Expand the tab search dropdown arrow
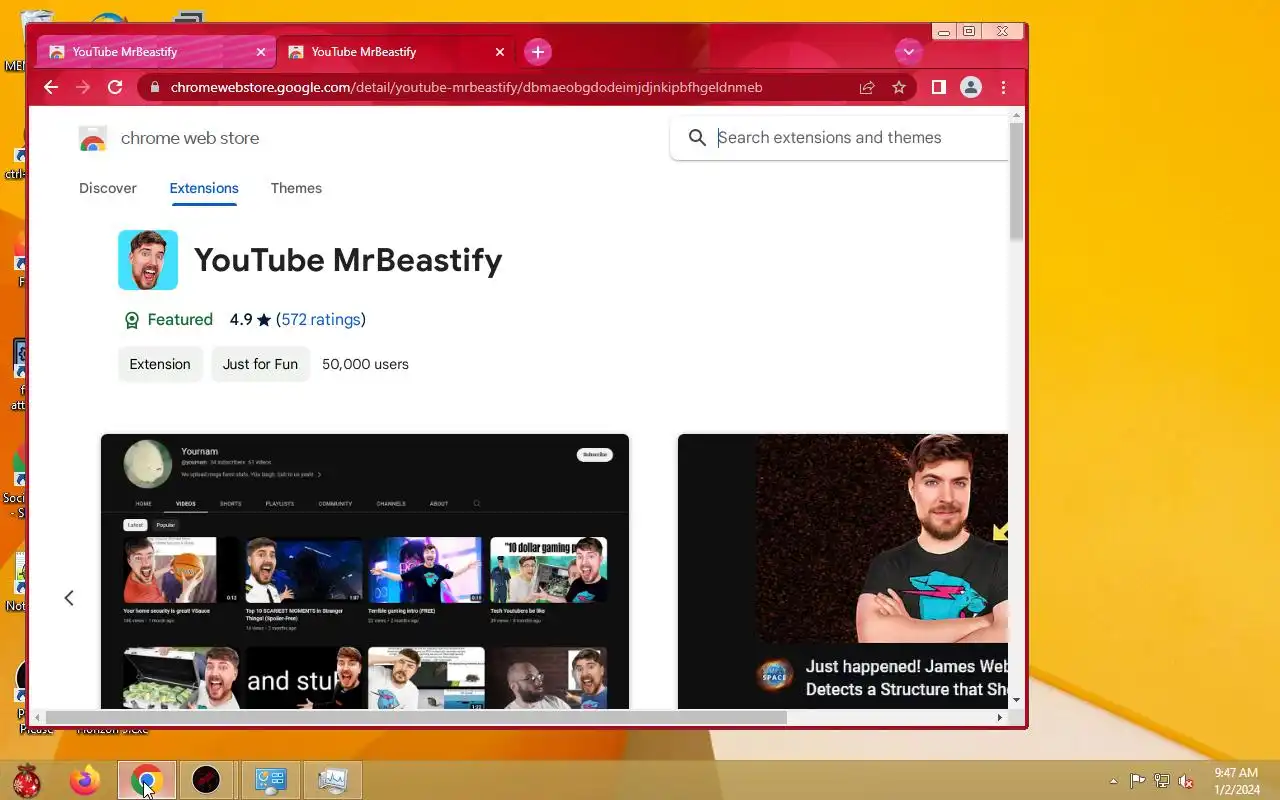The height and width of the screenshot is (800, 1280). (x=908, y=51)
